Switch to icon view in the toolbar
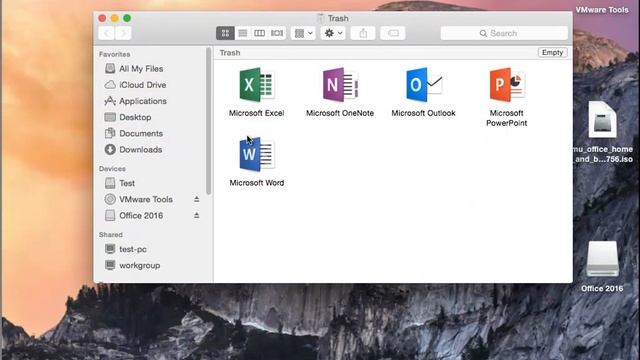This screenshot has height=360, width=640. click(225, 33)
